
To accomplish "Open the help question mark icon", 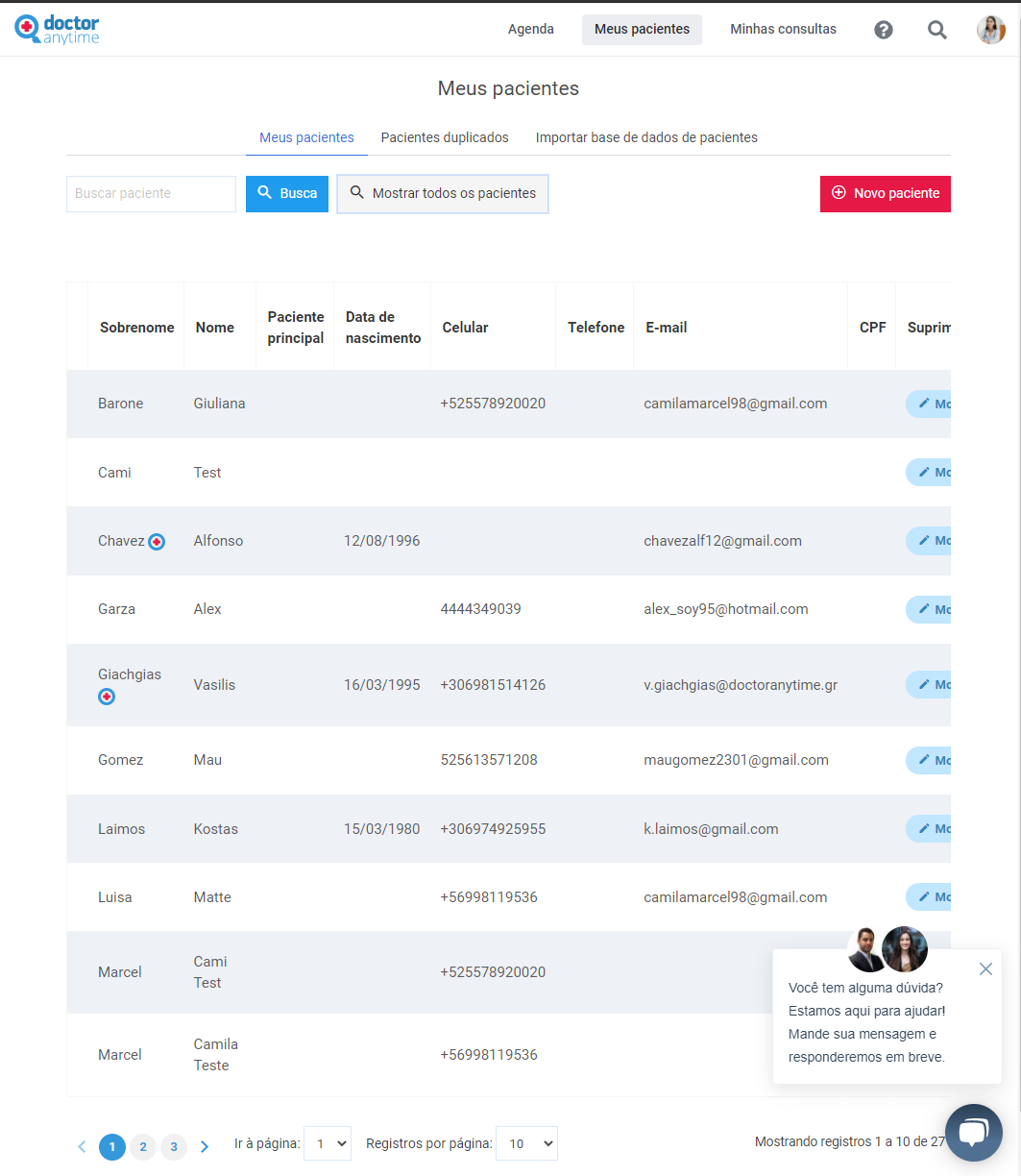I will (884, 30).
